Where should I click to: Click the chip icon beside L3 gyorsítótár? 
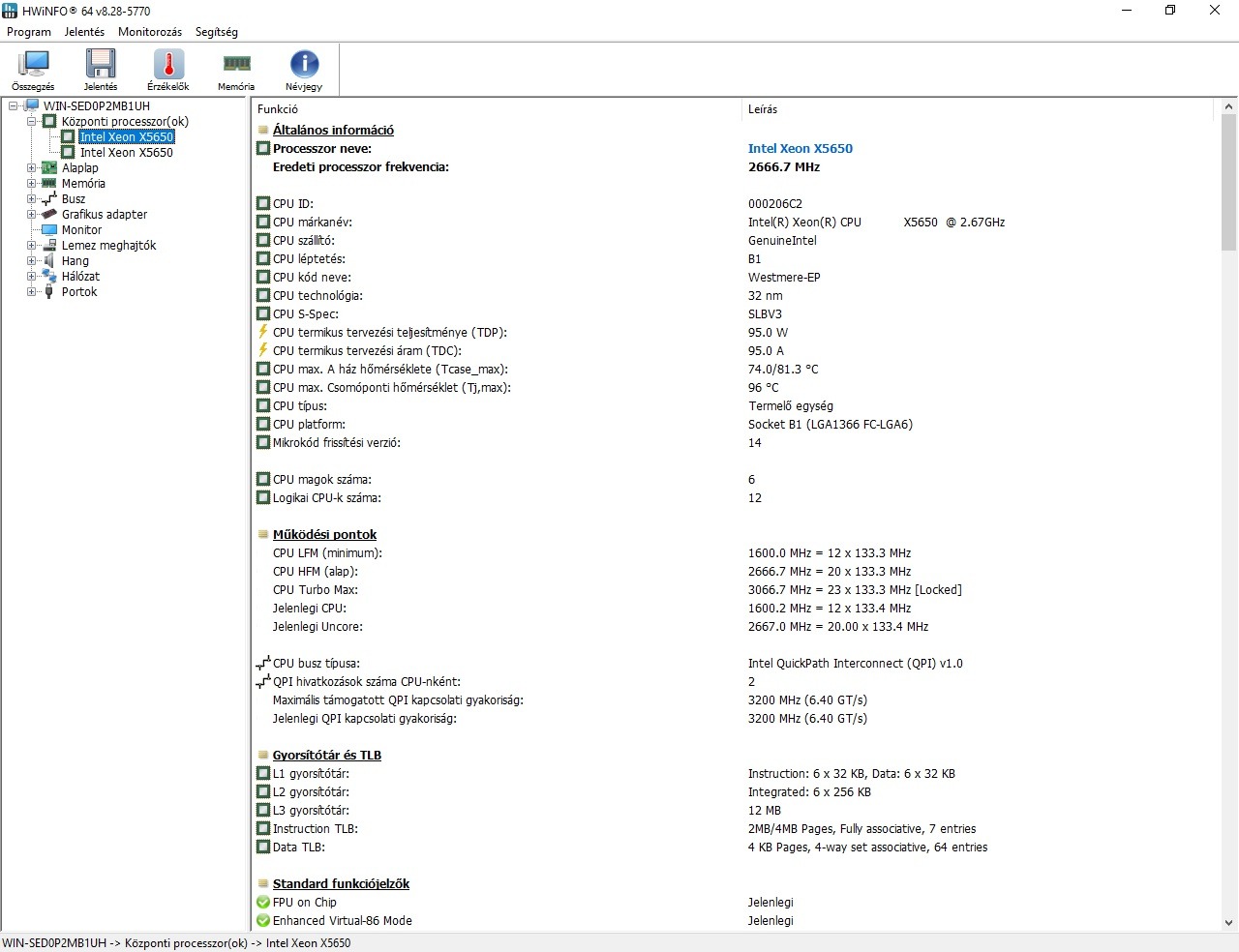tap(263, 810)
